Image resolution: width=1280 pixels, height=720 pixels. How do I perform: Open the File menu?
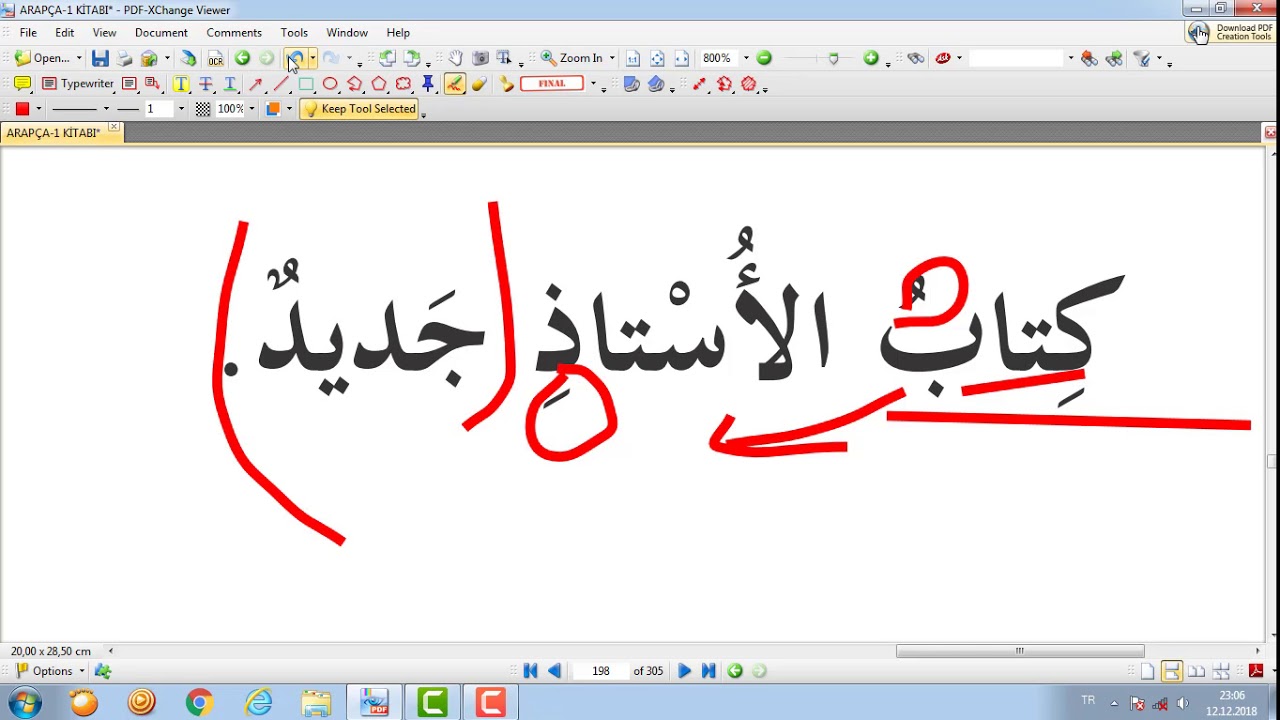pos(28,33)
